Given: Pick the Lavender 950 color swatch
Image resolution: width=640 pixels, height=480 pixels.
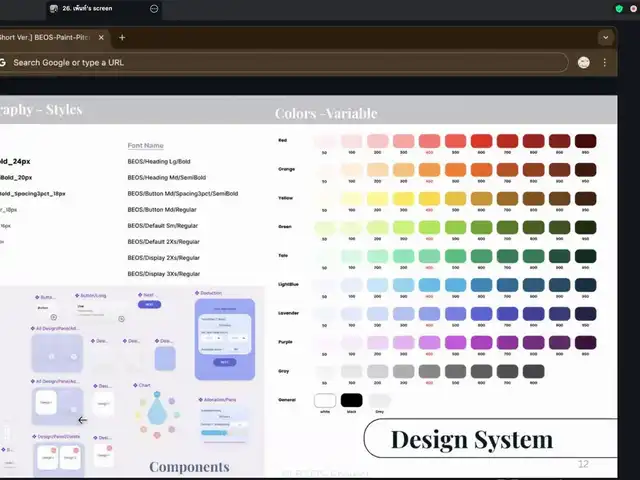Looking at the screenshot, I should point(586,313).
